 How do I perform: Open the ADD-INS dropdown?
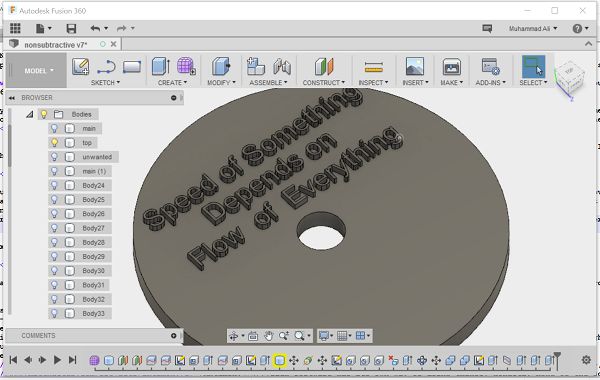pyautogui.click(x=491, y=83)
